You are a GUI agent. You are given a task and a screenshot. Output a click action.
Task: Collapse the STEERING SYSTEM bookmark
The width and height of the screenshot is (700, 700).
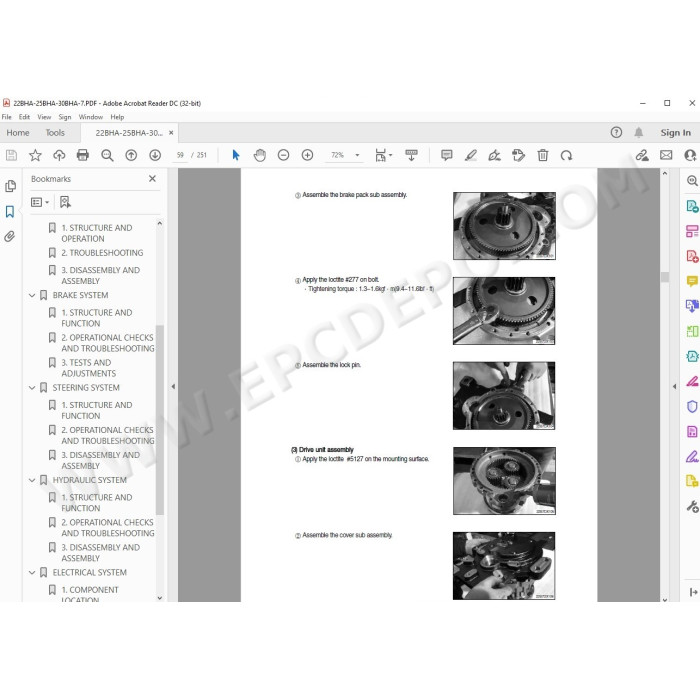point(32,388)
